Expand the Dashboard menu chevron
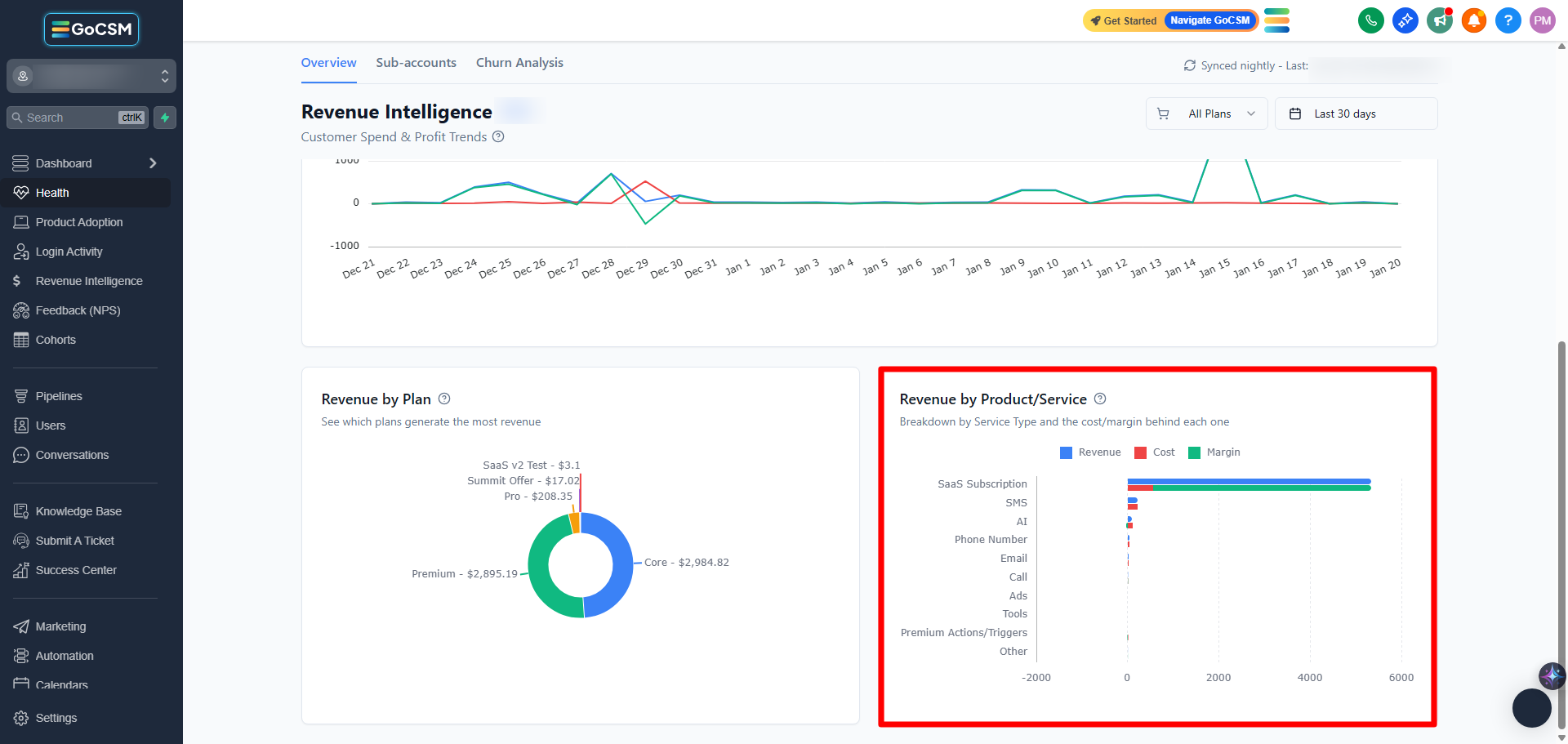Image resolution: width=1568 pixels, height=744 pixels. click(153, 163)
